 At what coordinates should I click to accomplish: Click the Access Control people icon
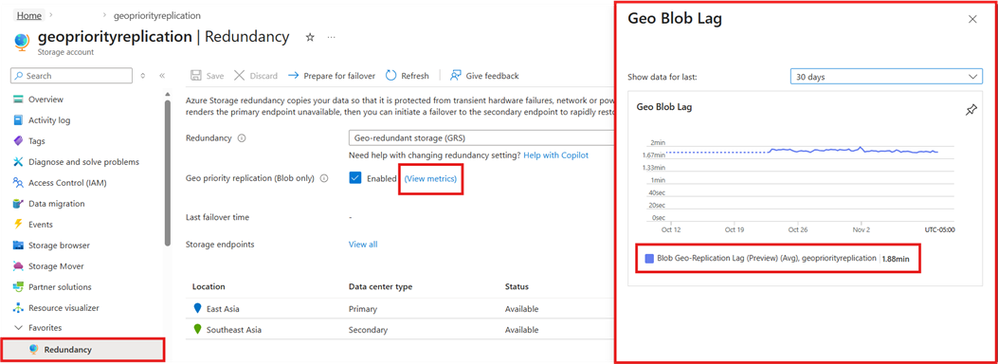pyautogui.click(x=18, y=183)
